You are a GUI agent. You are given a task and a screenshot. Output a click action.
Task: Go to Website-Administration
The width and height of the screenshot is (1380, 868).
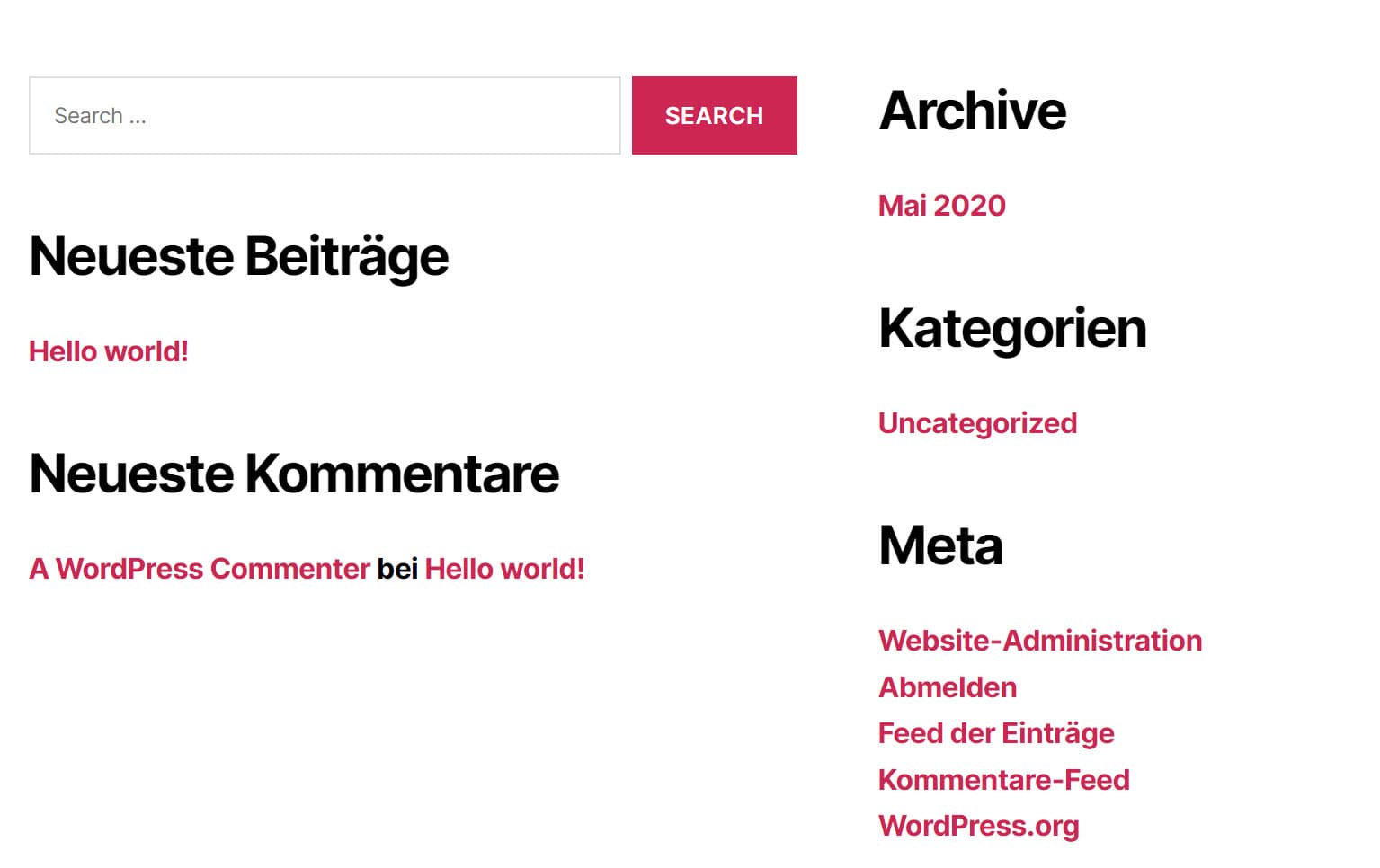click(x=1040, y=641)
